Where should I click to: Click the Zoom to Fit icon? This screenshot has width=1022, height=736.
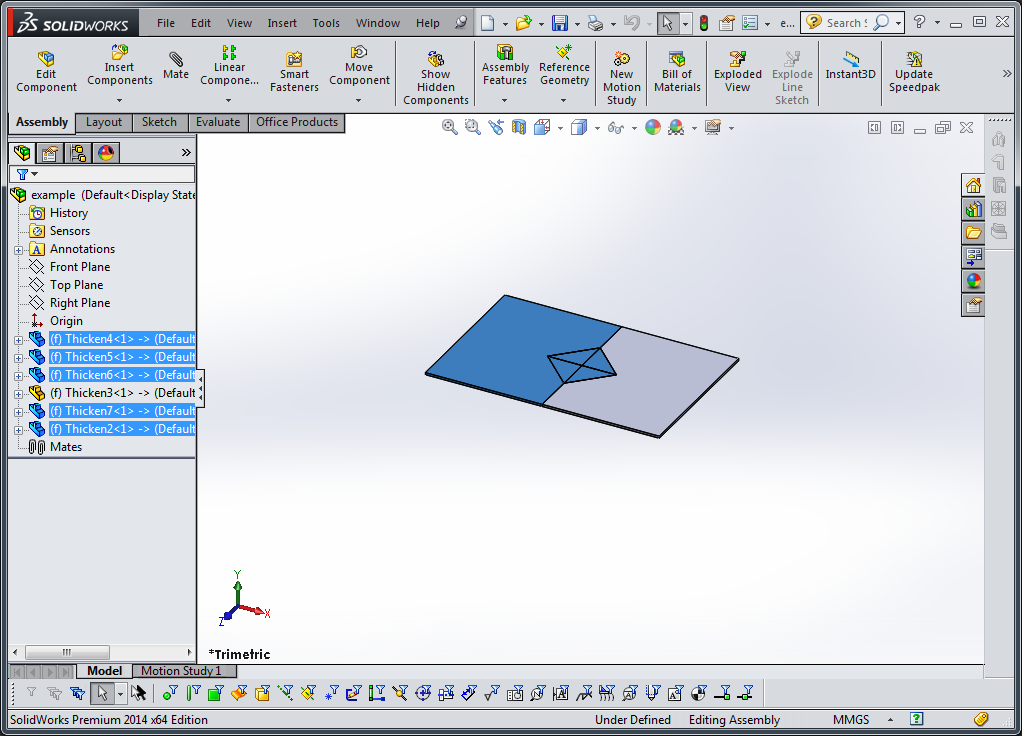(449, 128)
